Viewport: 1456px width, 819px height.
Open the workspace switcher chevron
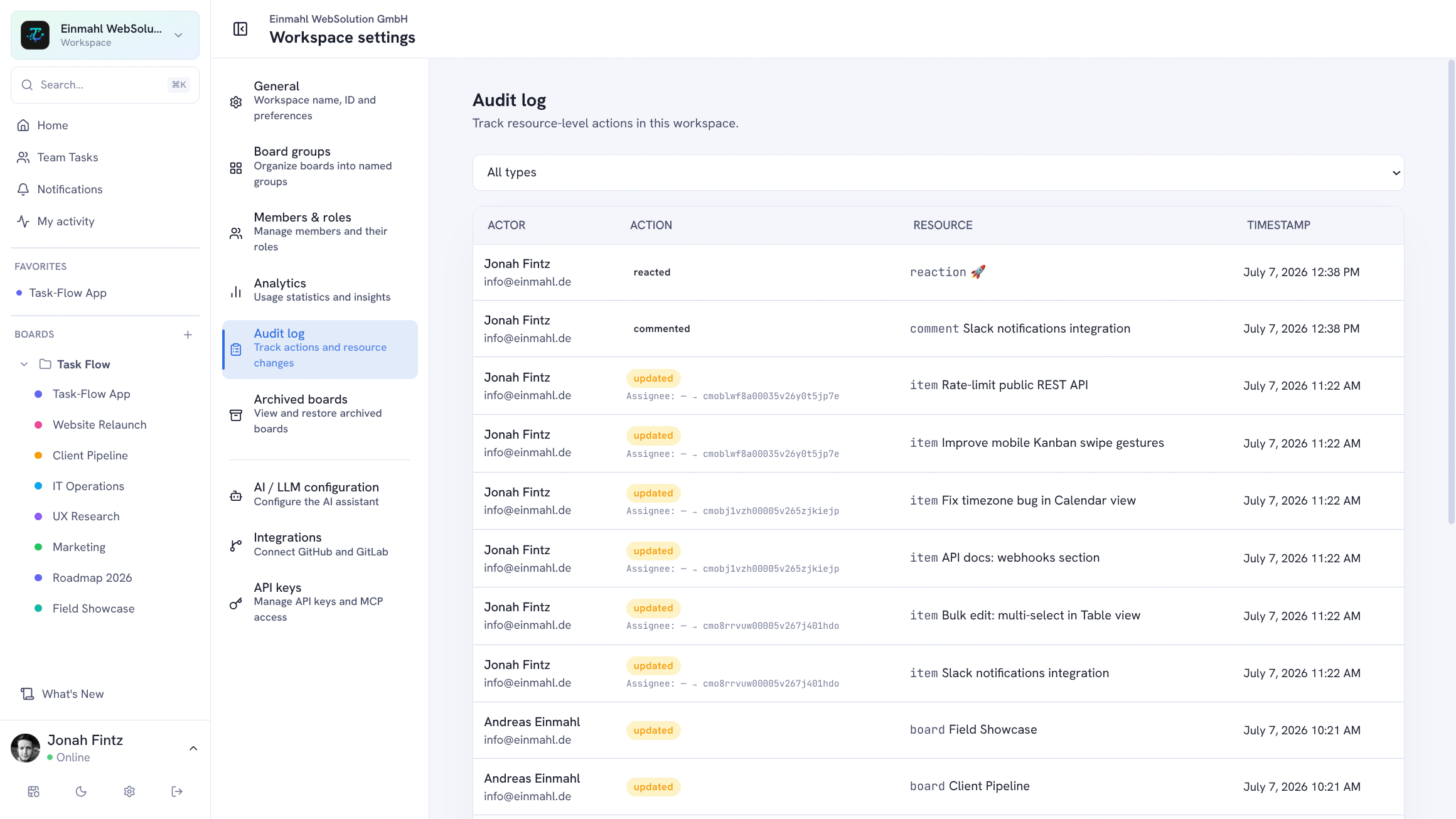click(179, 35)
